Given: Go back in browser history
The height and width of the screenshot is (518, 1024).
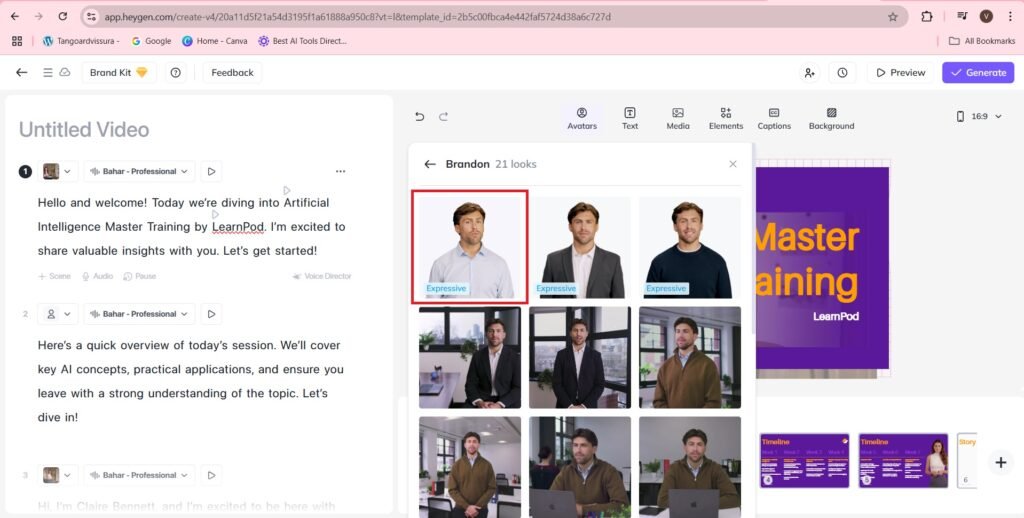Looking at the screenshot, I should [15, 16].
